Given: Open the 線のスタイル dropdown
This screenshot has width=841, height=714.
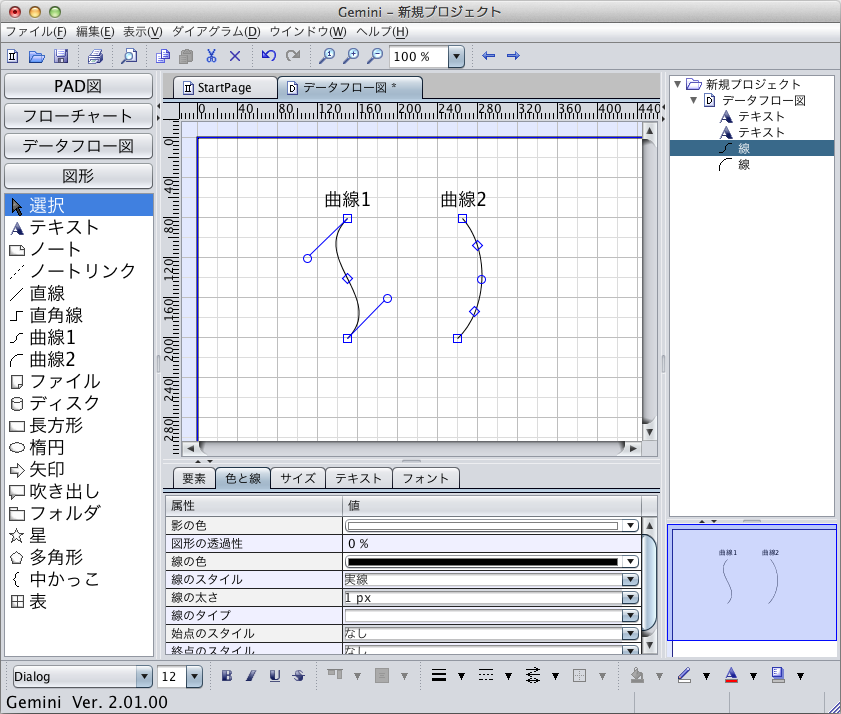Looking at the screenshot, I should coord(630,579).
